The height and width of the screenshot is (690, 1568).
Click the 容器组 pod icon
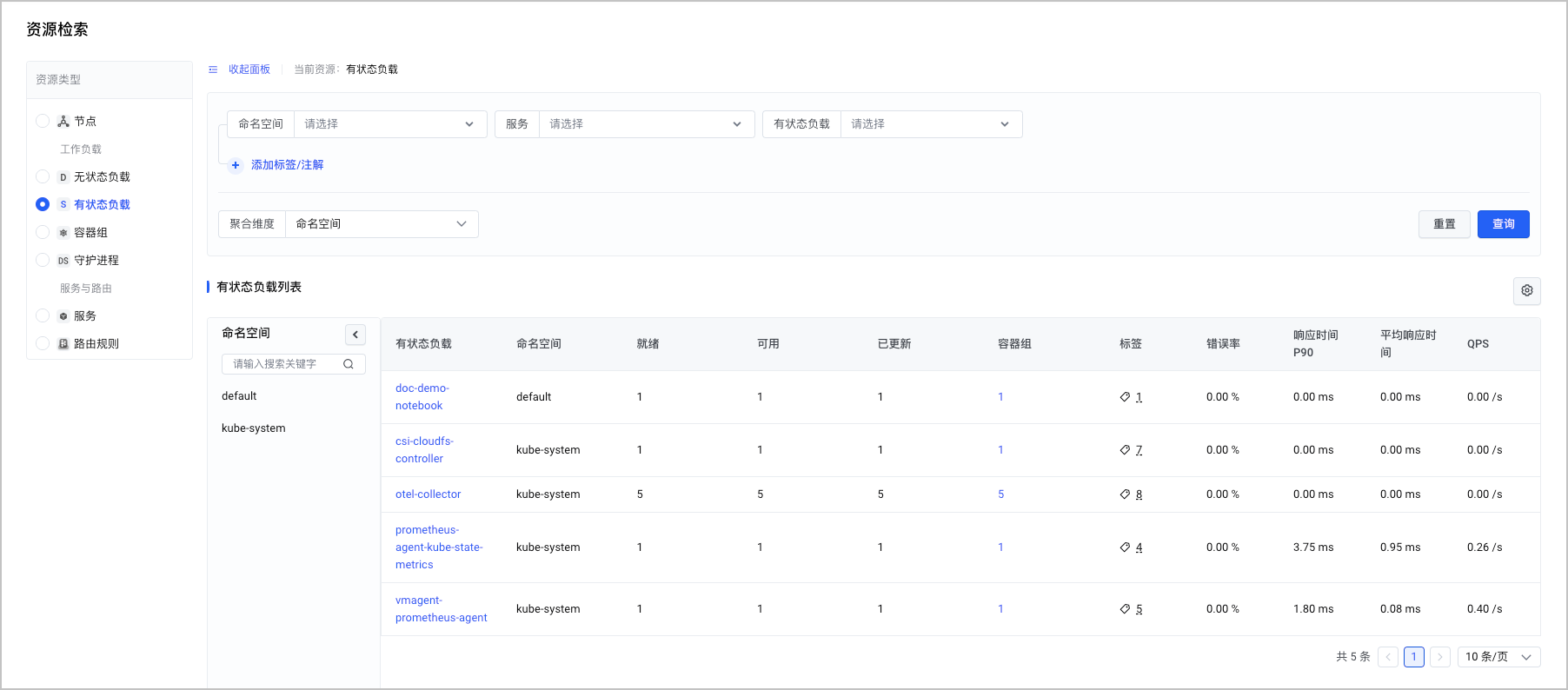pos(63,233)
